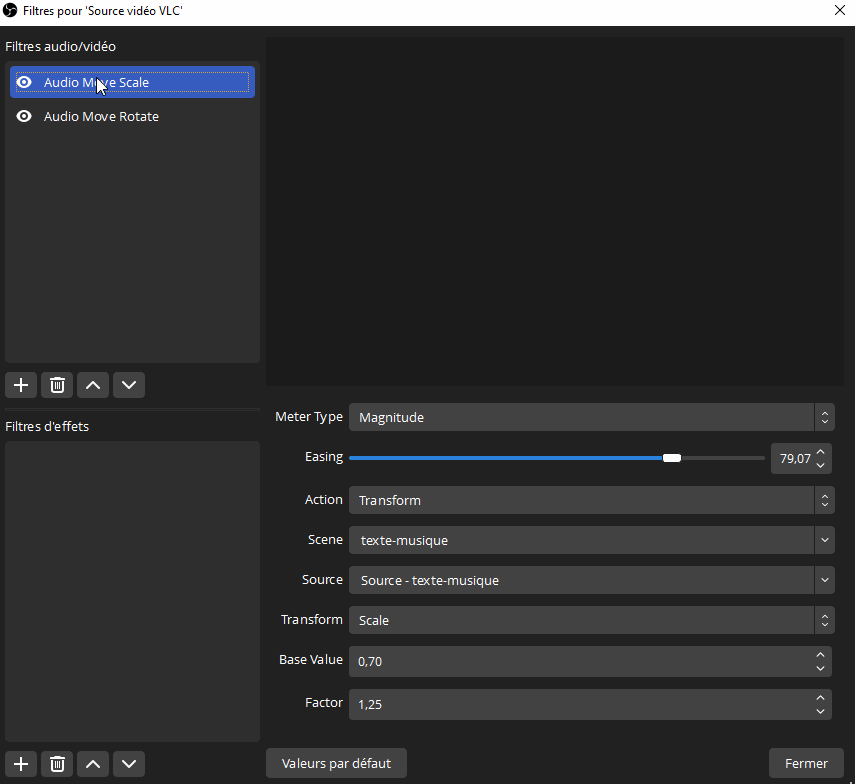Move selected audio/video filter up
Viewport: 855px width, 784px height.
pos(93,385)
